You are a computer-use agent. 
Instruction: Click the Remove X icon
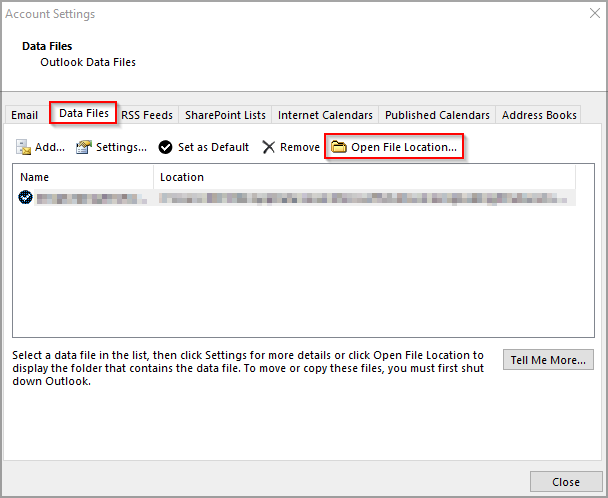tap(268, 147)
